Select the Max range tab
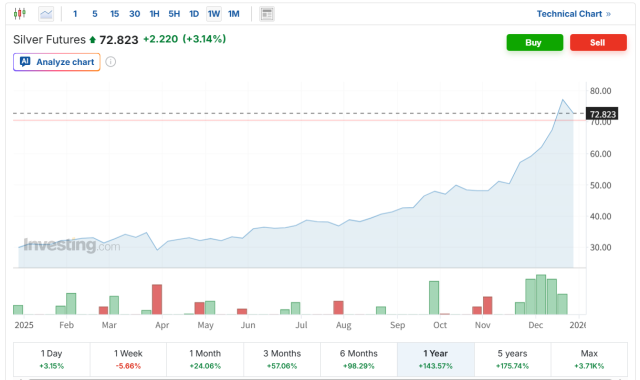The width and height of the screenshot is (640, 380). tap(589, 359)
